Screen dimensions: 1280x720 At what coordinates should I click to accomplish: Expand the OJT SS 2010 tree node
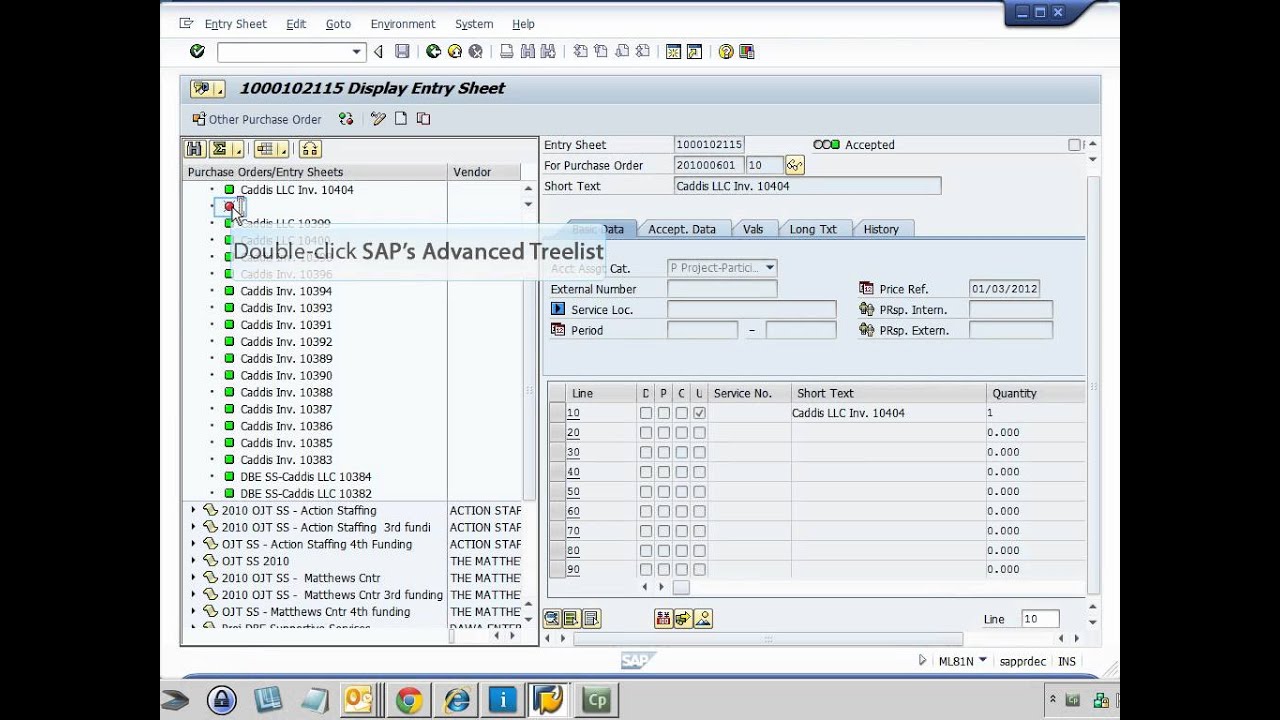[x=193, y=561]
